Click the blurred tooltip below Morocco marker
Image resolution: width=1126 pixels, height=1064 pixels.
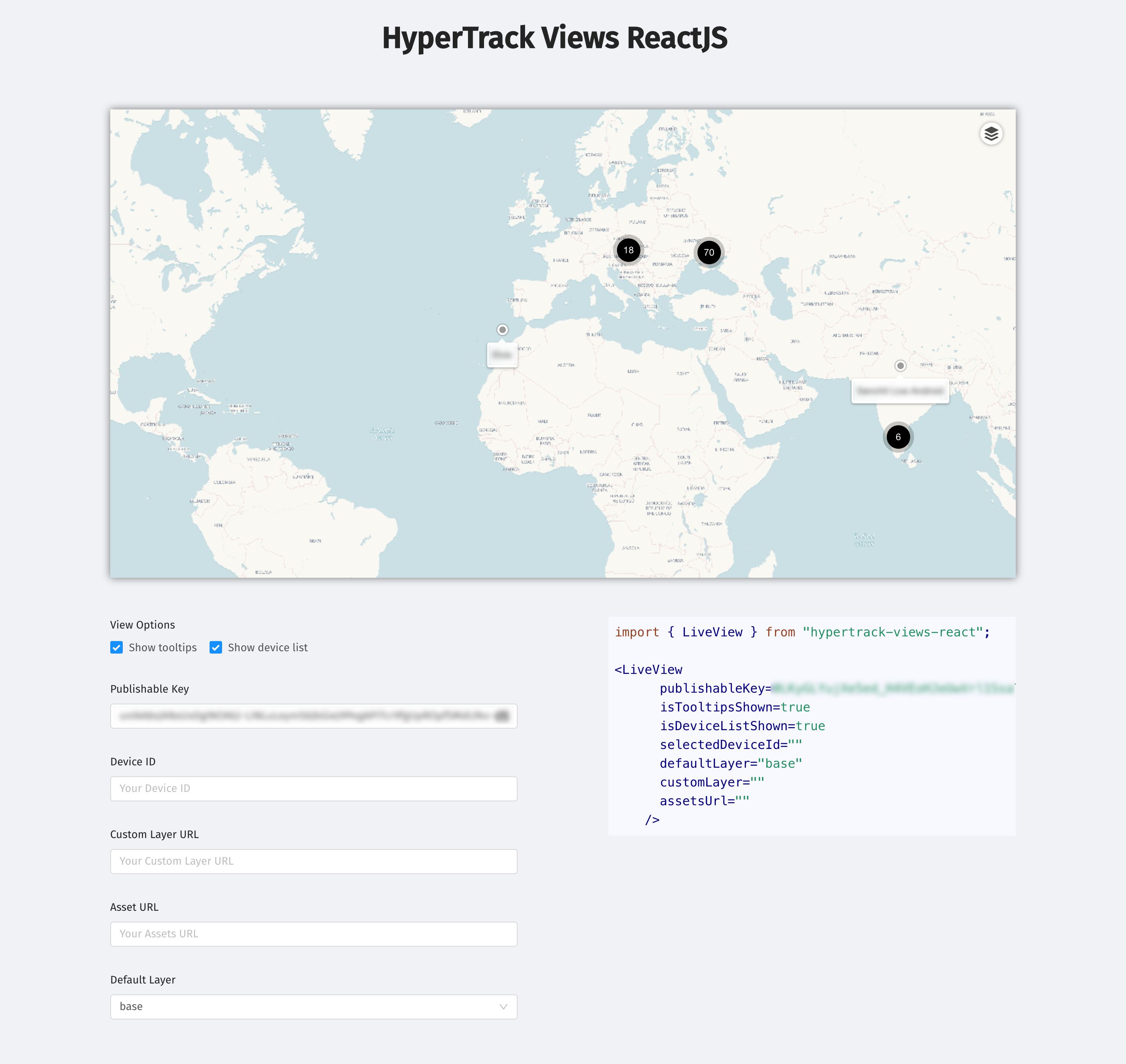[502, 355]
